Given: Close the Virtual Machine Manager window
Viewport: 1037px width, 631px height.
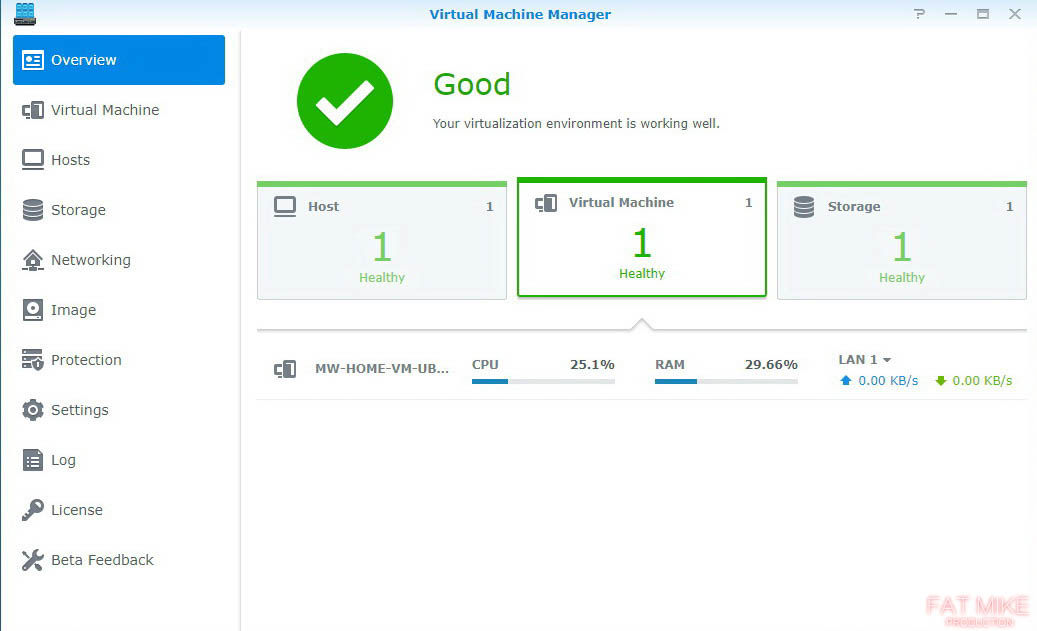Looking at the screenshot, I should [1015, 14].
